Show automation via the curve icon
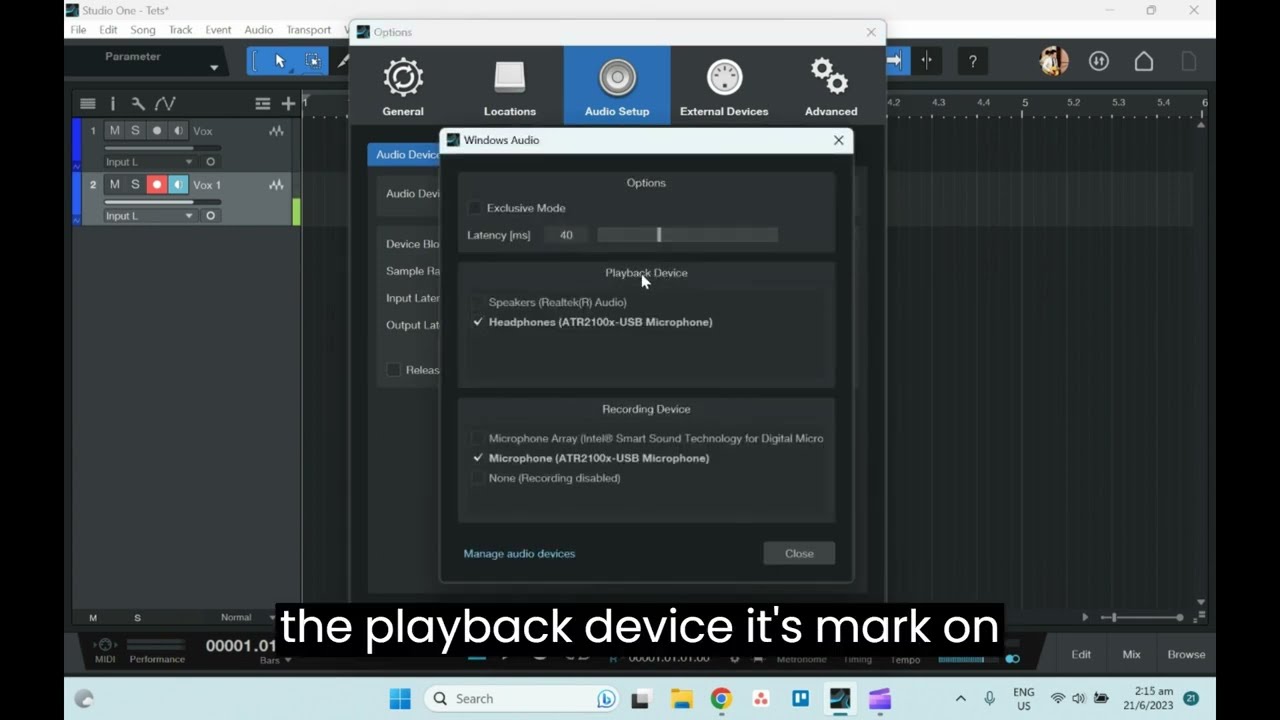The width and height of the screenshot is (1280, 720). point(165,103)
